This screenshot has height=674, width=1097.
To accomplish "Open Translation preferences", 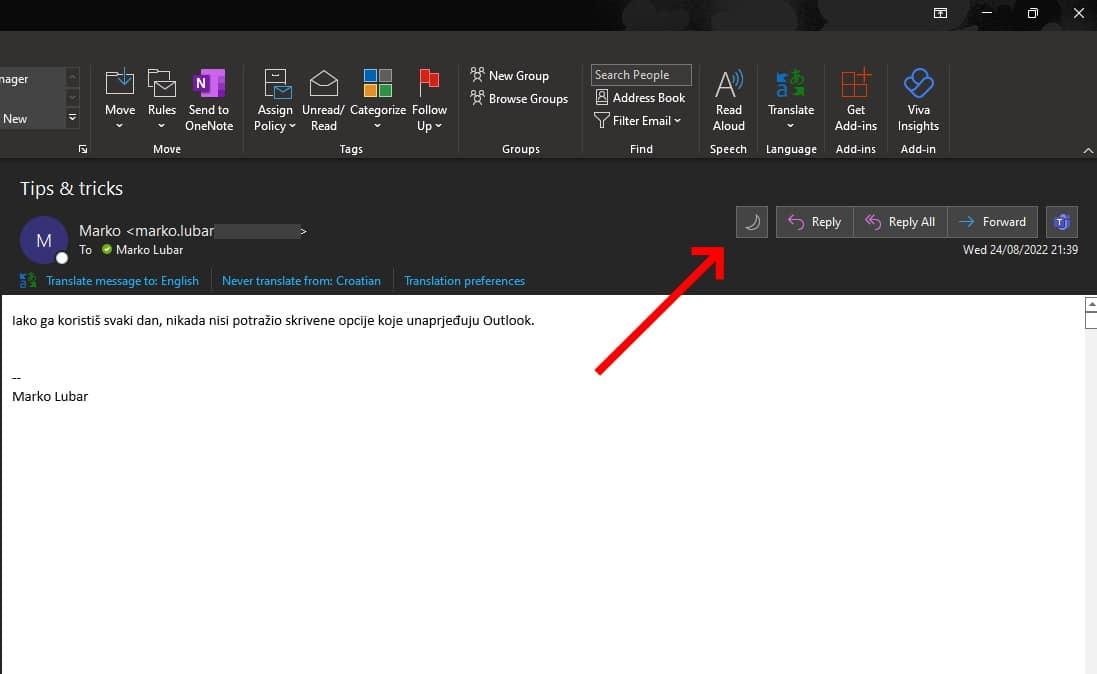I will point(464,280).
